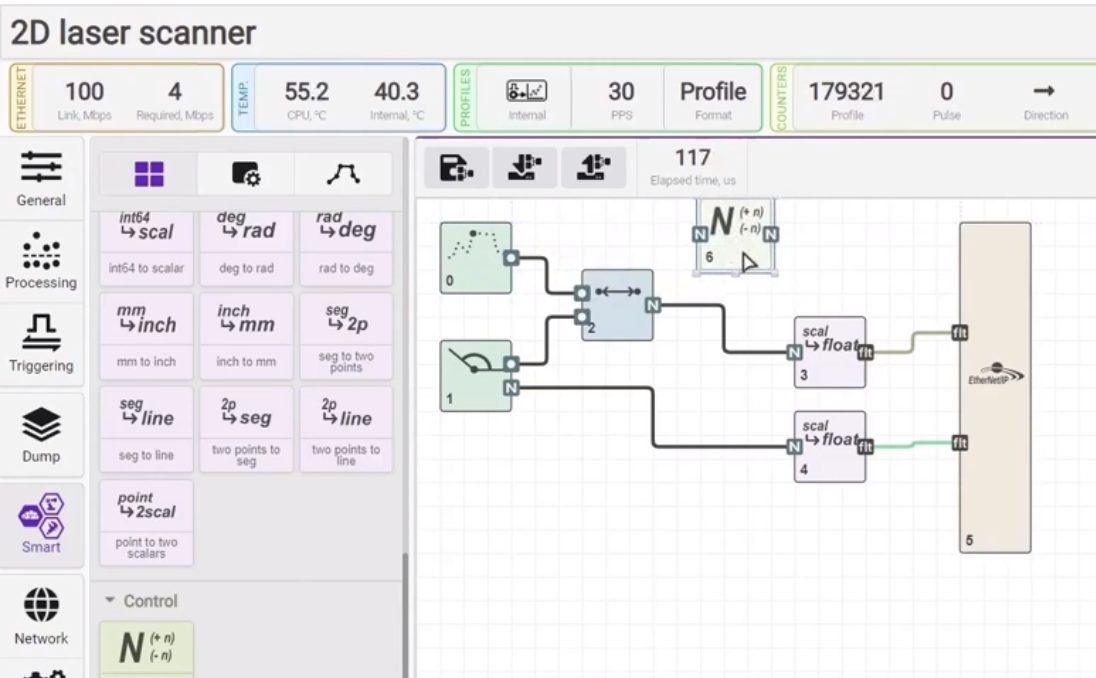Click the Profile format field

712,98
